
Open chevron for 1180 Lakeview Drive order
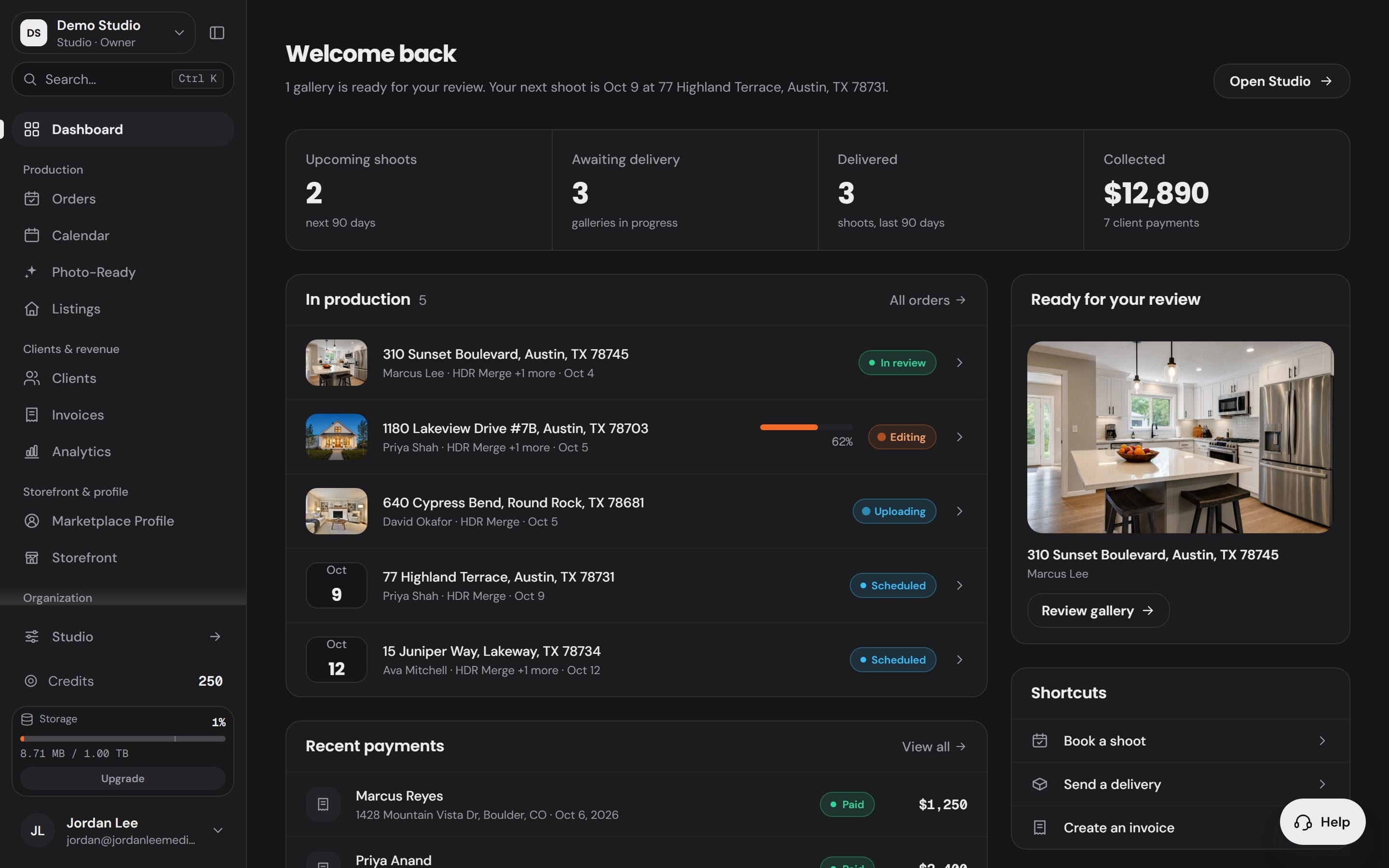pos(960,437)
